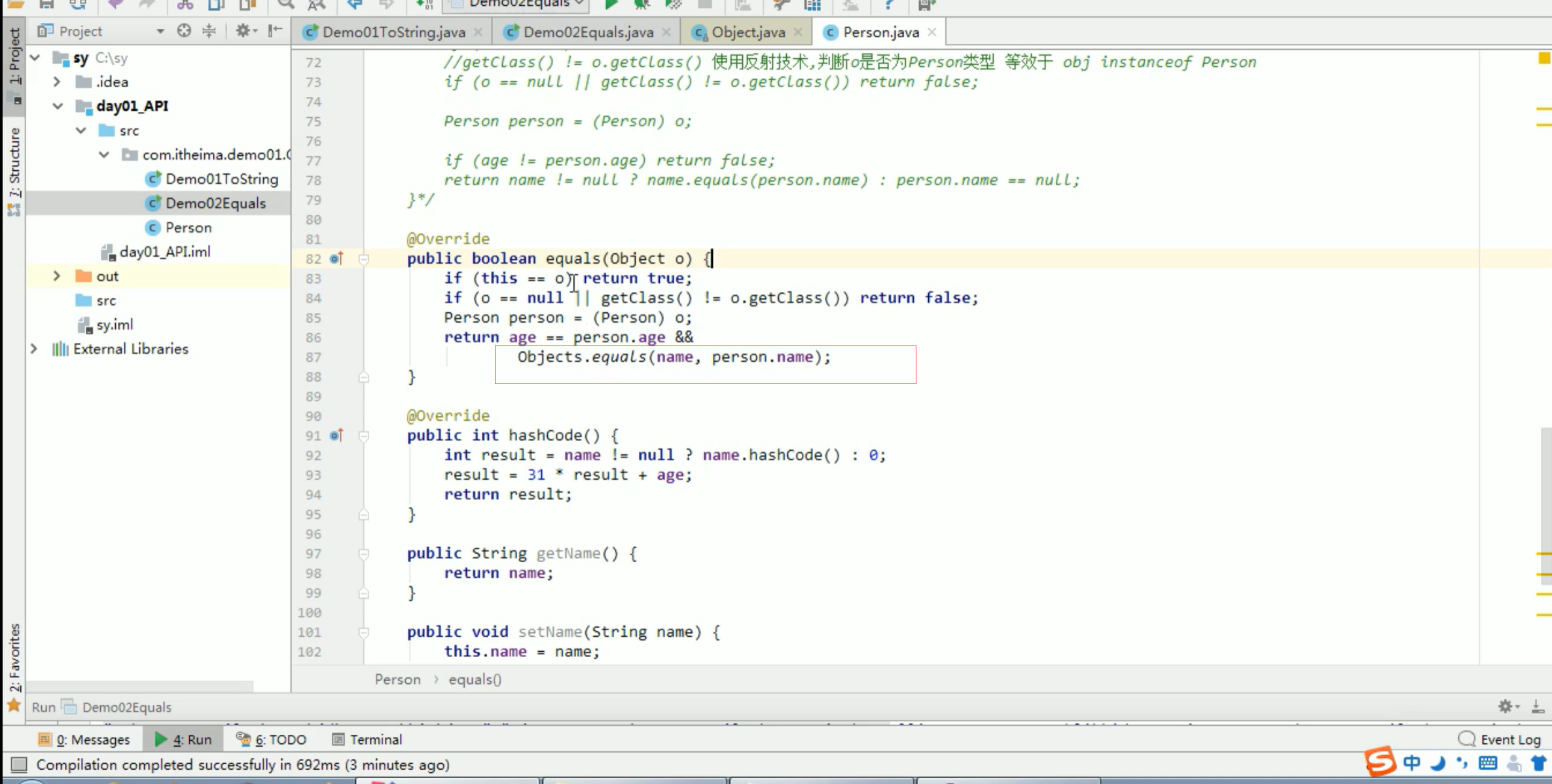Screen dimensions: 1552x784
Task: Expand the out folder node
Action: tap(57, 276)
